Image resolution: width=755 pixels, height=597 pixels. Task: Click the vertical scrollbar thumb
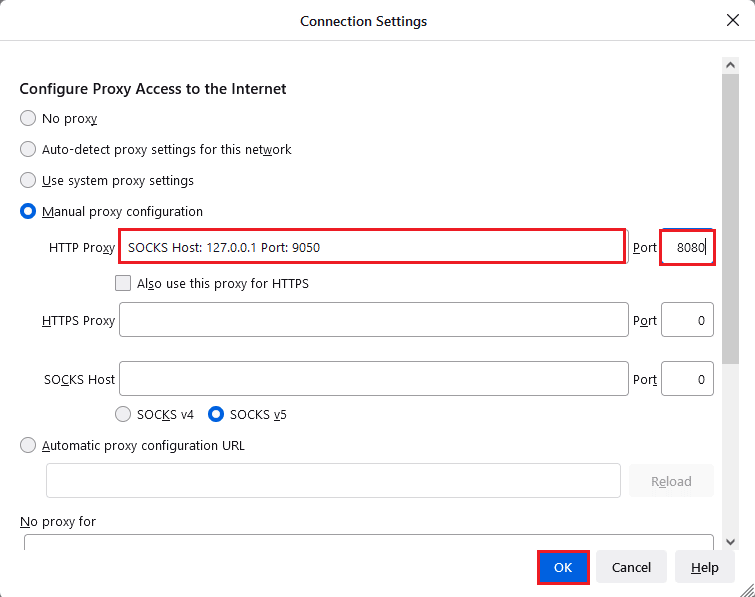click(730, 219)
